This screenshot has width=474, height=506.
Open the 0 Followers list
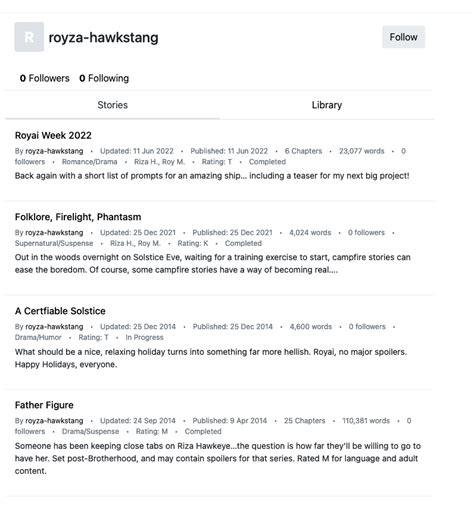[x=45, y=78]
